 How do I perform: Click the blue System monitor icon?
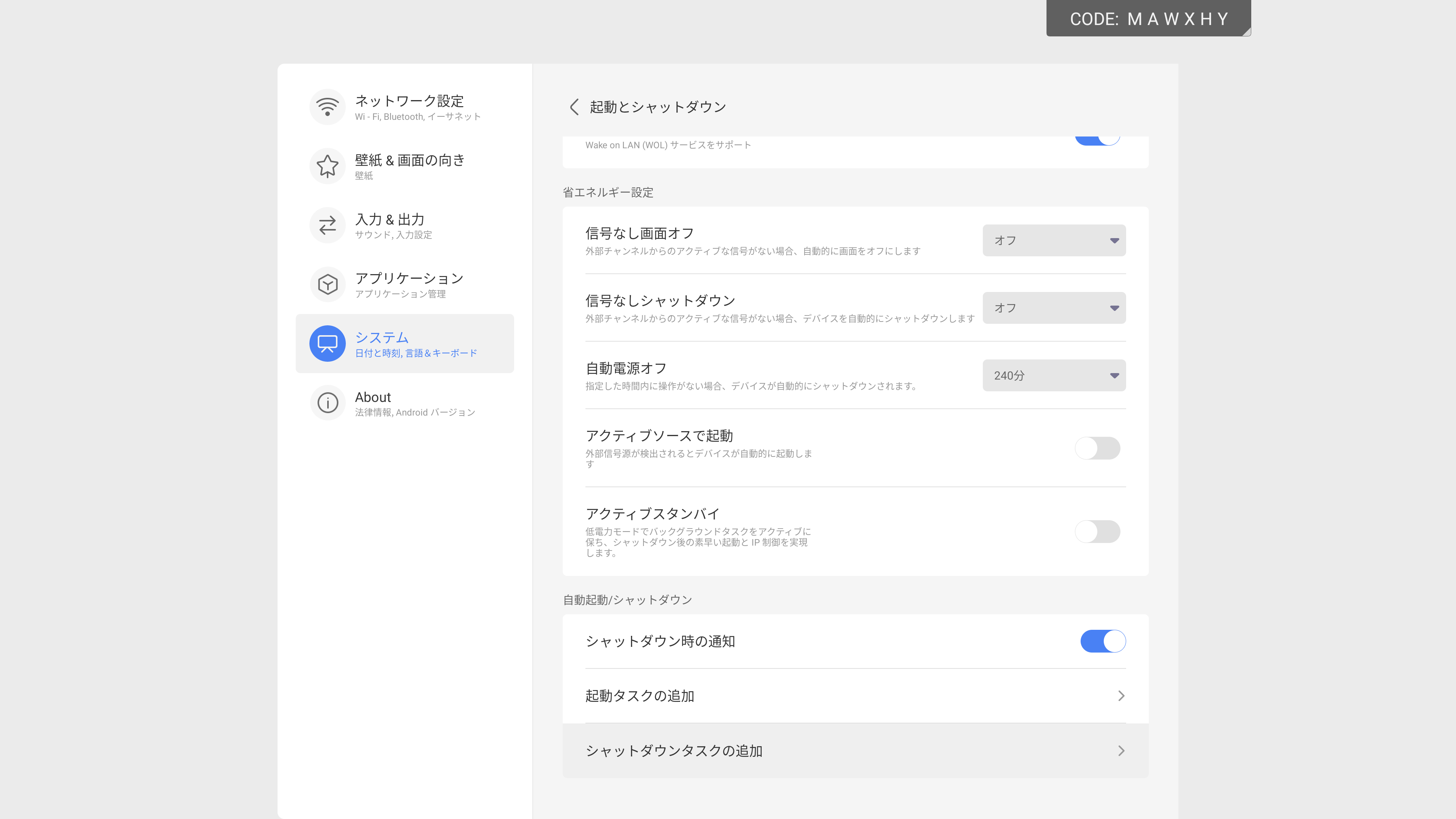327,344
